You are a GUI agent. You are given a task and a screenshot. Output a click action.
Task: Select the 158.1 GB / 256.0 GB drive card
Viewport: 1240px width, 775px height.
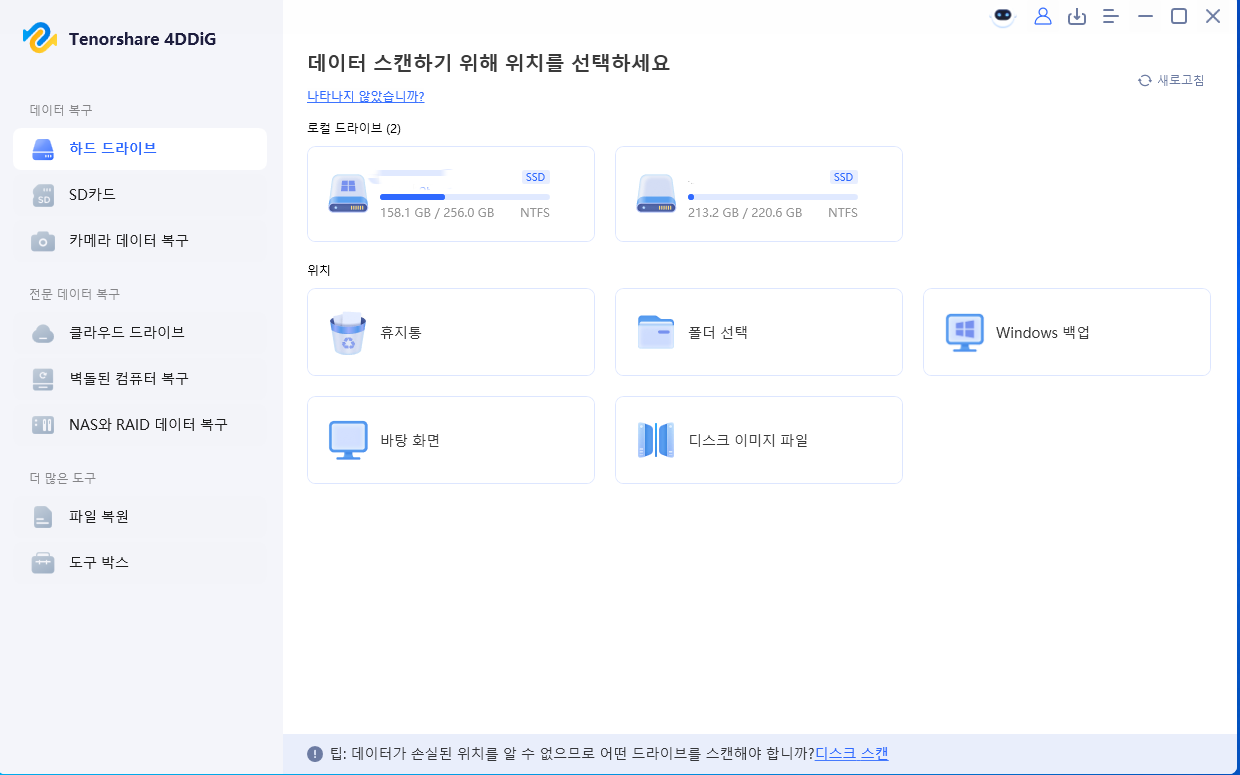451,194
